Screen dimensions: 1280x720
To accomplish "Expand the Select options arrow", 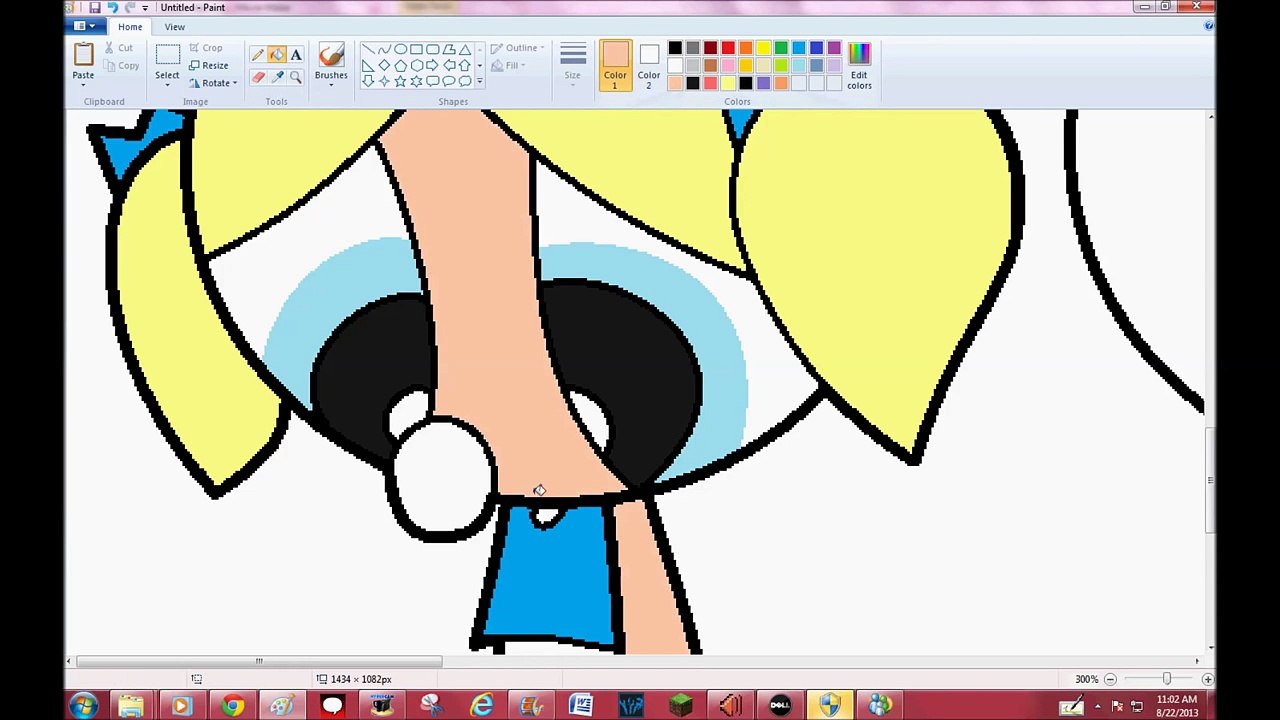I will point(167,83).
